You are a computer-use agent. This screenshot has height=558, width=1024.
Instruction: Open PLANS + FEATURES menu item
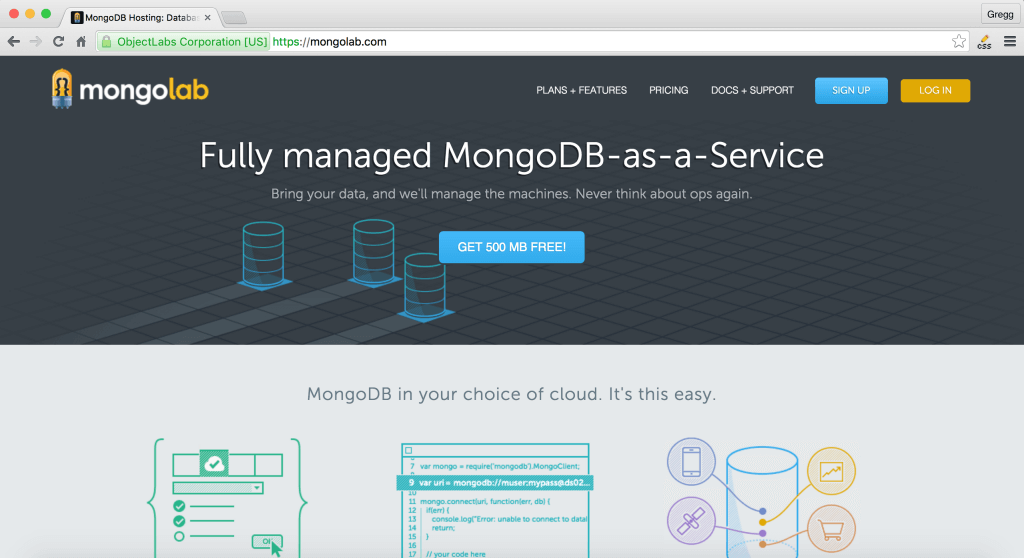(x=581, y=90)
